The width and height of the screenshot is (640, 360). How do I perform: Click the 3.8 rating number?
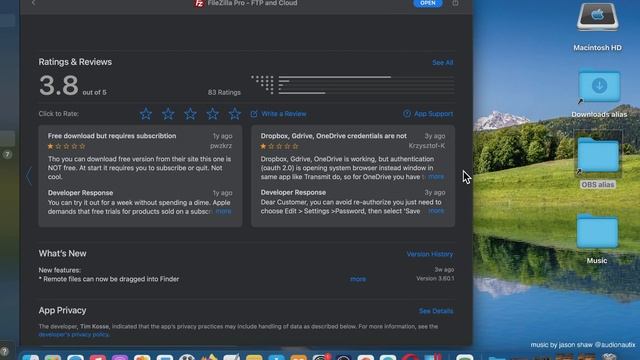(59, 86)
